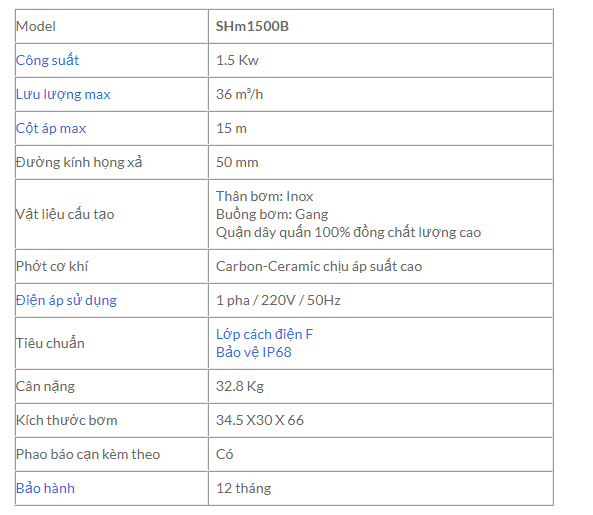Click the Lưu lượng max link
Image resolution: width=593 pixels, height=515 pixels.
pyautogui.click(x=63, y=95)
